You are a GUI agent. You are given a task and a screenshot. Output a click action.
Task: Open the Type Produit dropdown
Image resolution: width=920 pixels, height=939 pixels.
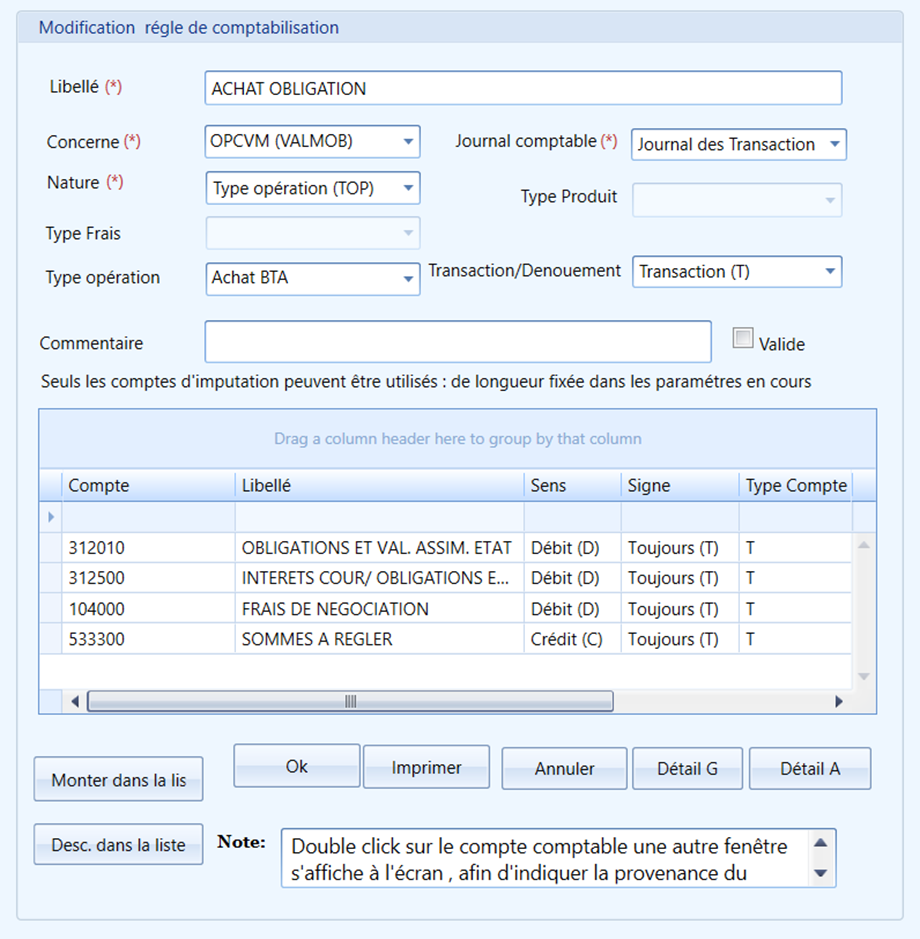tap(737, 200)
